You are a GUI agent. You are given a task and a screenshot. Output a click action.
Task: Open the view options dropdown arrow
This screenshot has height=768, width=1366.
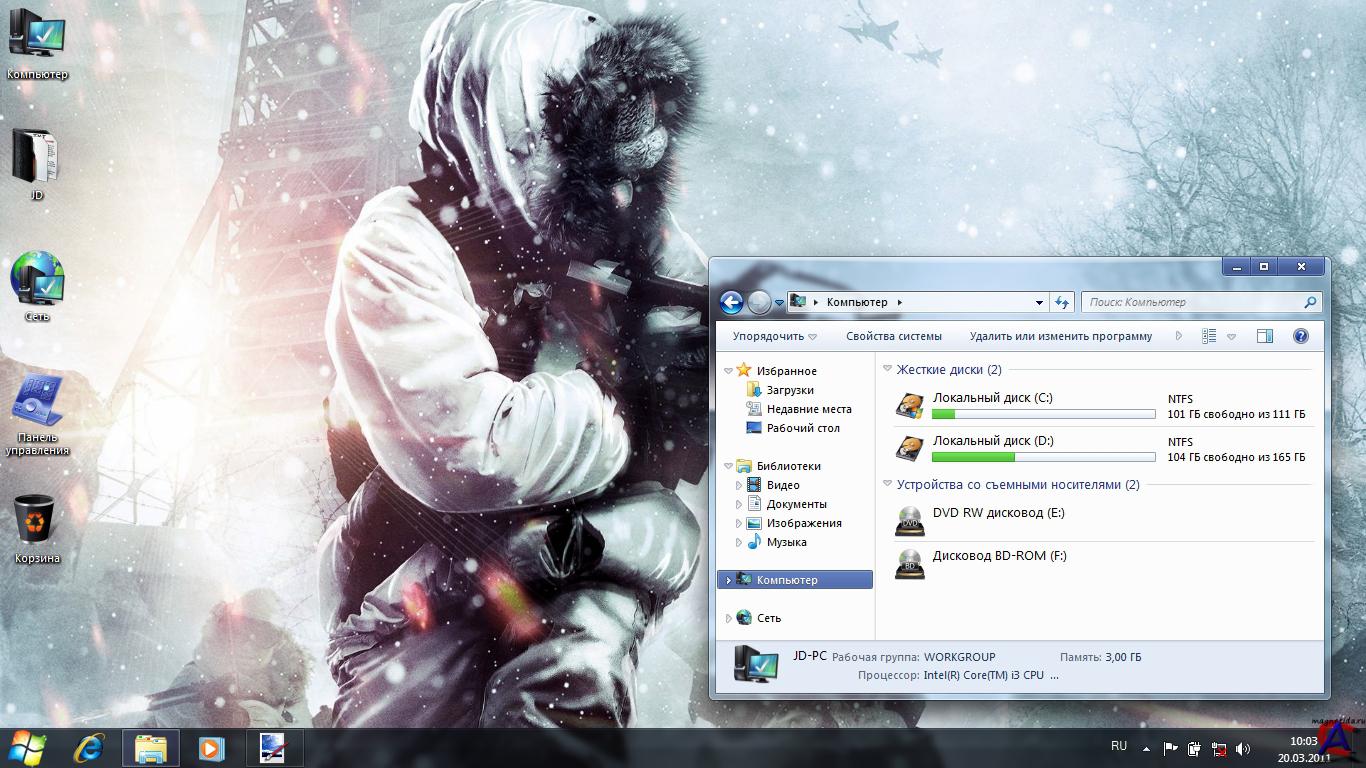click(1231, 337)
